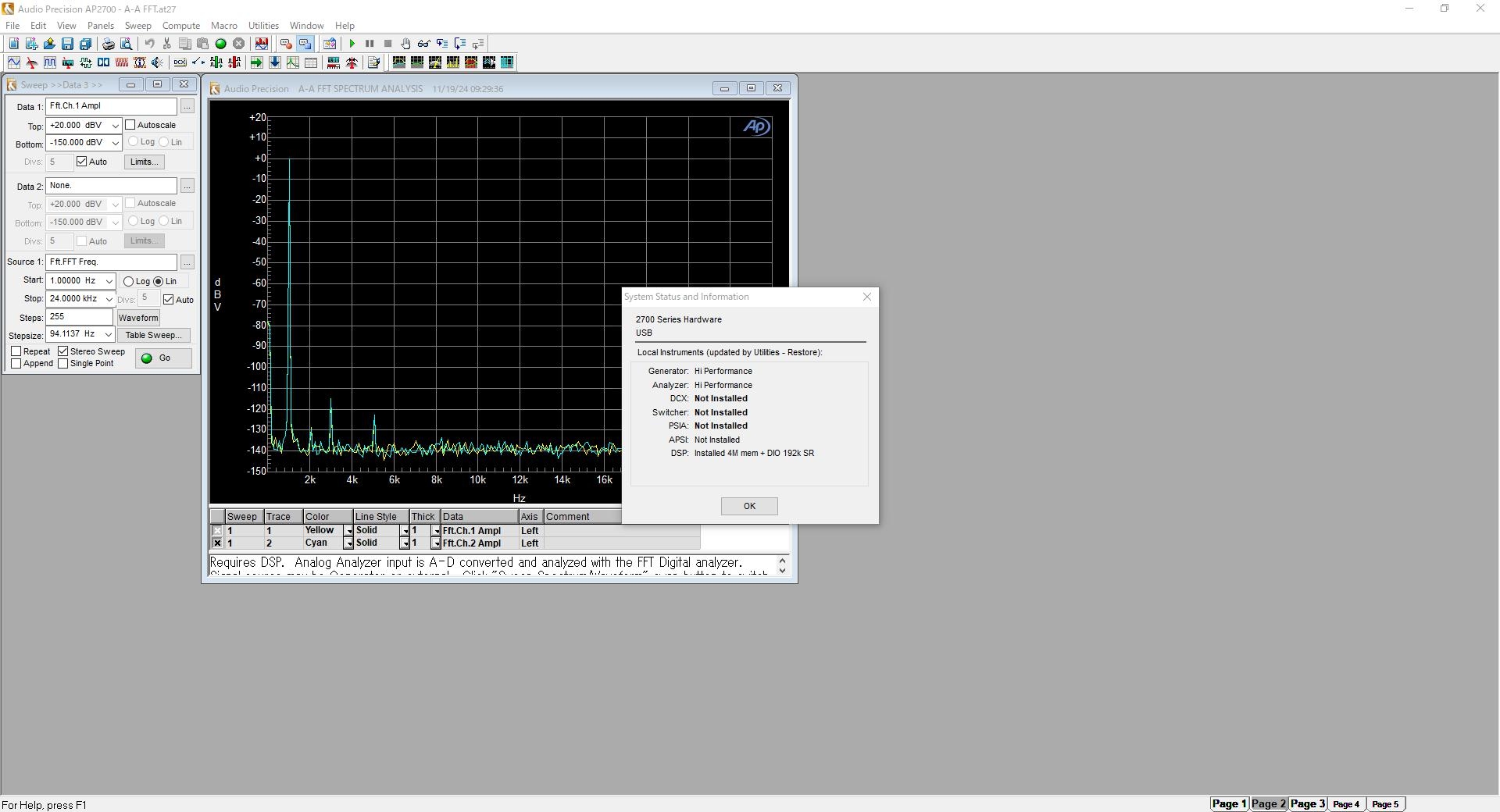This screenshot has width=1500, height=812.
Task: Open the Analog Generator panel icon
Action: [13, 62]
